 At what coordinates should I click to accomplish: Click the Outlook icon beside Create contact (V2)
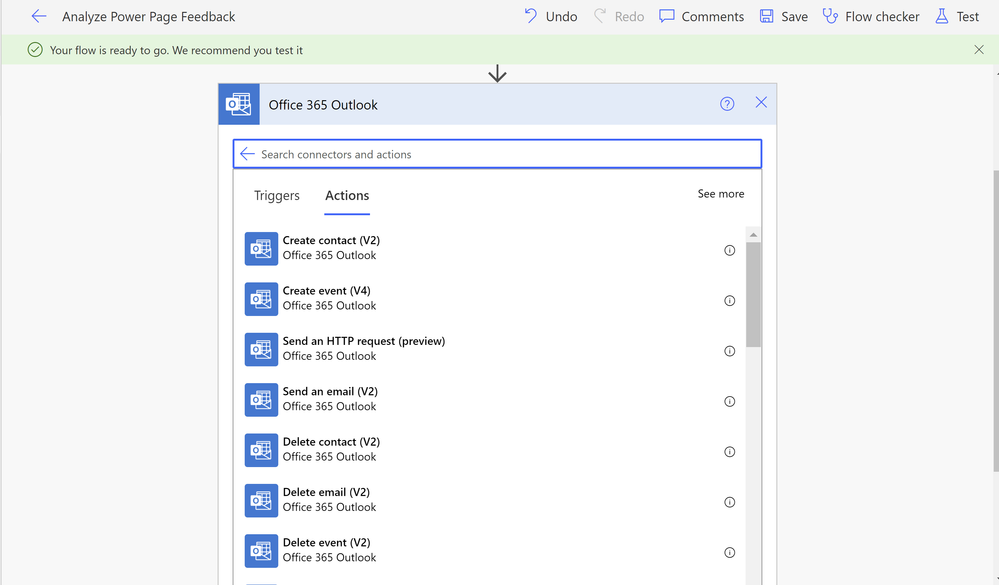(x=261, y=249)
